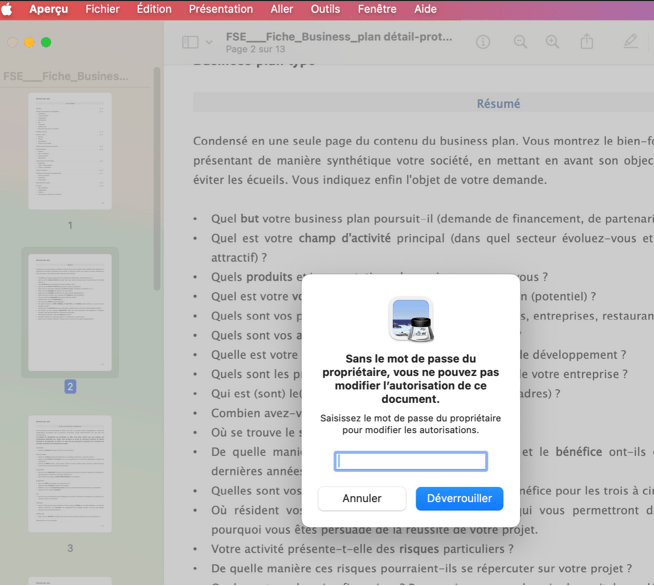Zoom in on the document
Screen dimensions: 654x586
(552, 42)
